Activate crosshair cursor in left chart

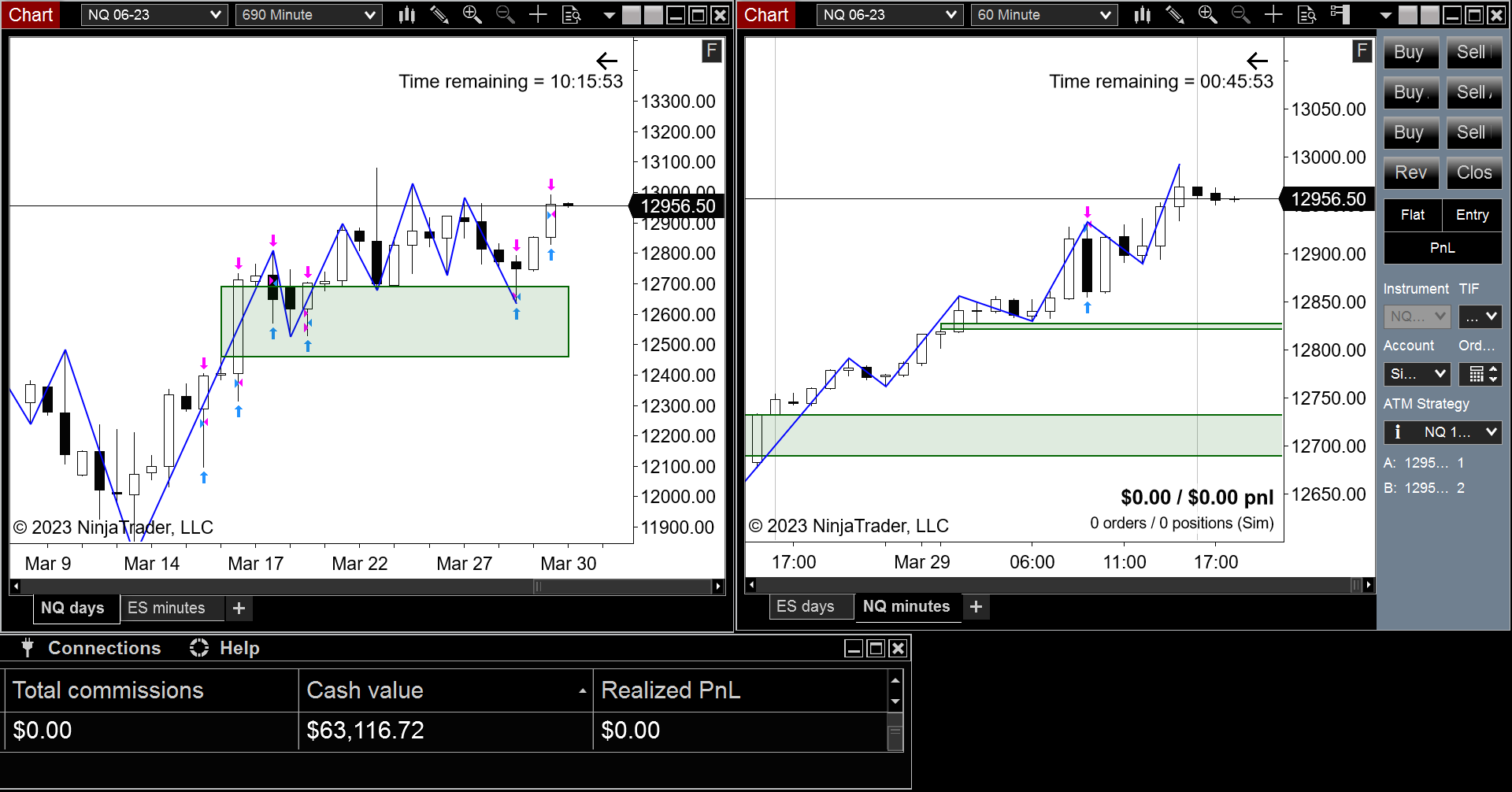pos(538,14)
